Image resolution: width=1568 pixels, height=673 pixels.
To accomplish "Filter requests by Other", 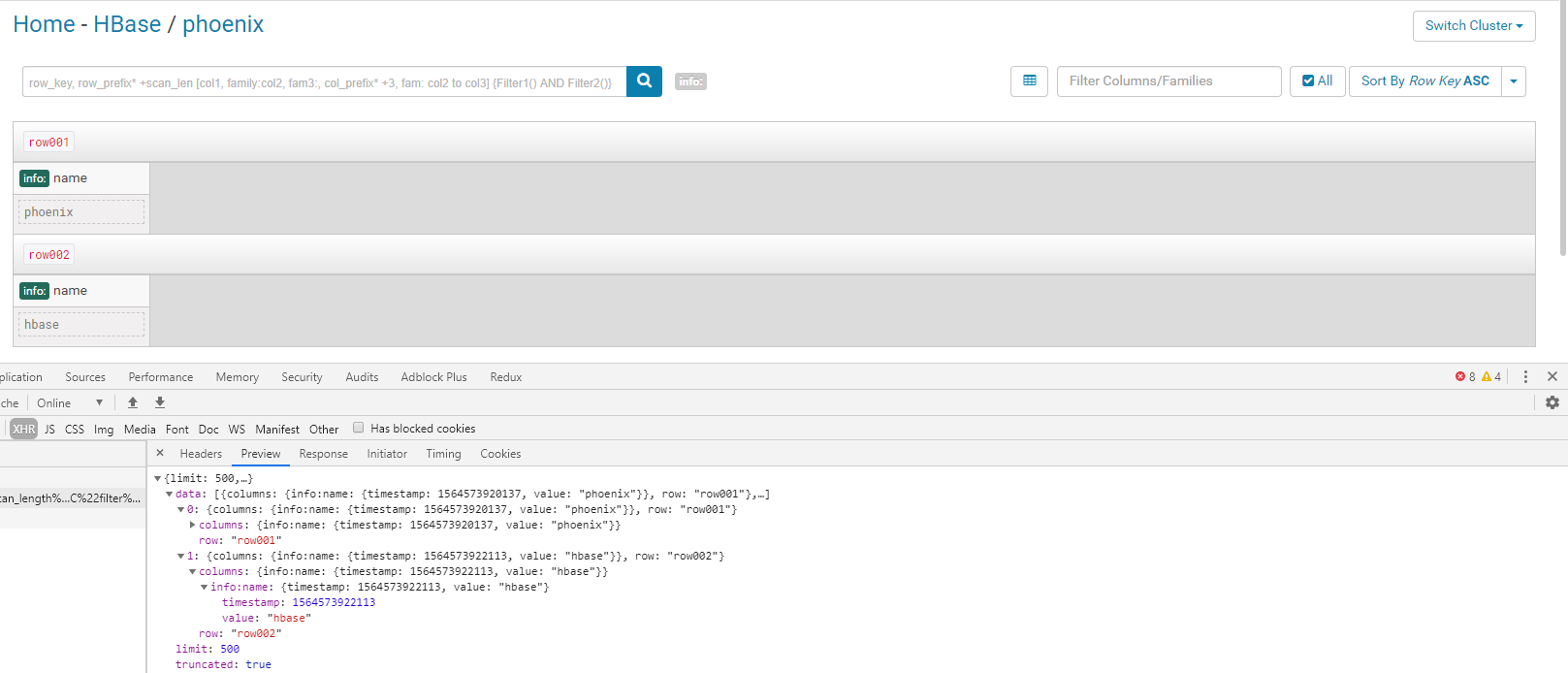I will click(x=324, y=429).
